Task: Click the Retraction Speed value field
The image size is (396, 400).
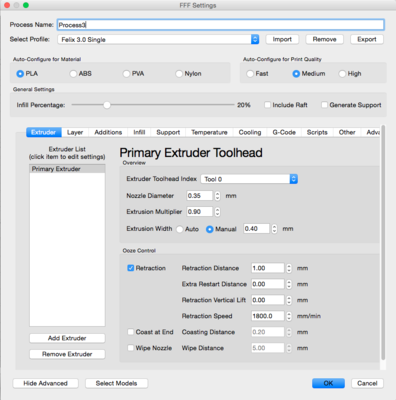Action: (268, 316)
